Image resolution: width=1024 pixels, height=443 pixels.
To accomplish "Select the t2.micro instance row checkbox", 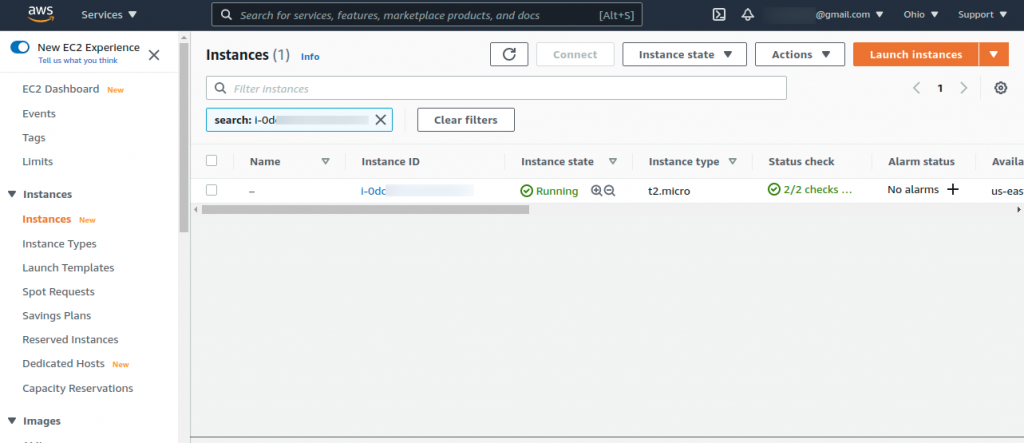I will [211, 190].
